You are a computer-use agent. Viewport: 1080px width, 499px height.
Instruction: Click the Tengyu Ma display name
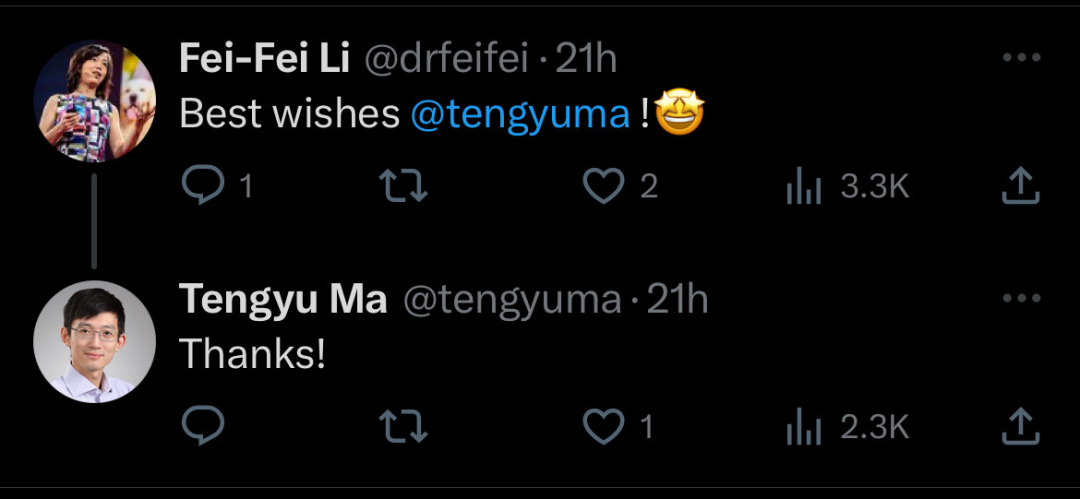283,300
